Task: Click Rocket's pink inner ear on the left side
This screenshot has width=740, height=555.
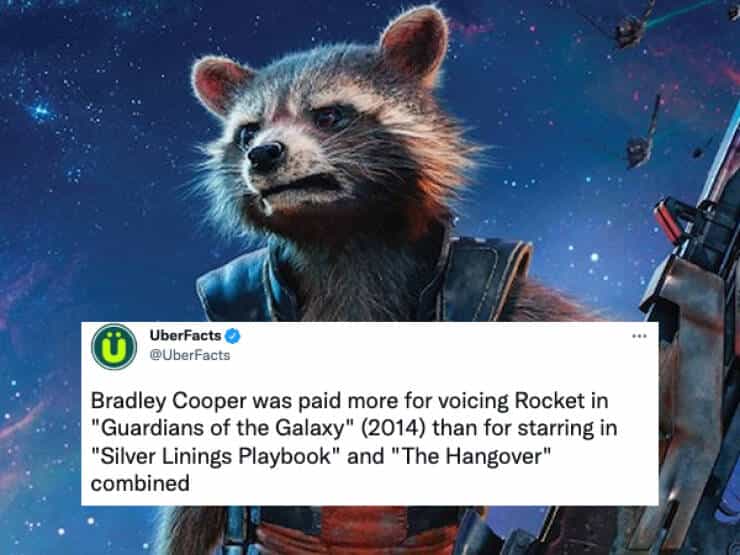Action: point(219,84)
